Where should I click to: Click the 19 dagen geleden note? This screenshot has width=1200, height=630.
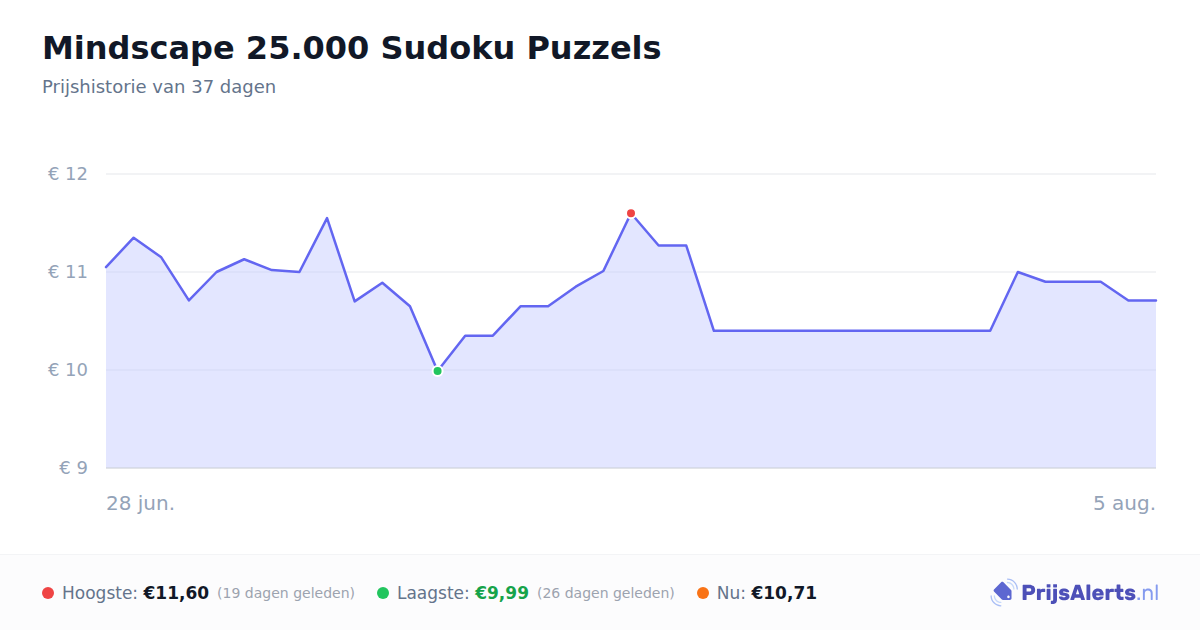click(x=286, y=593)
